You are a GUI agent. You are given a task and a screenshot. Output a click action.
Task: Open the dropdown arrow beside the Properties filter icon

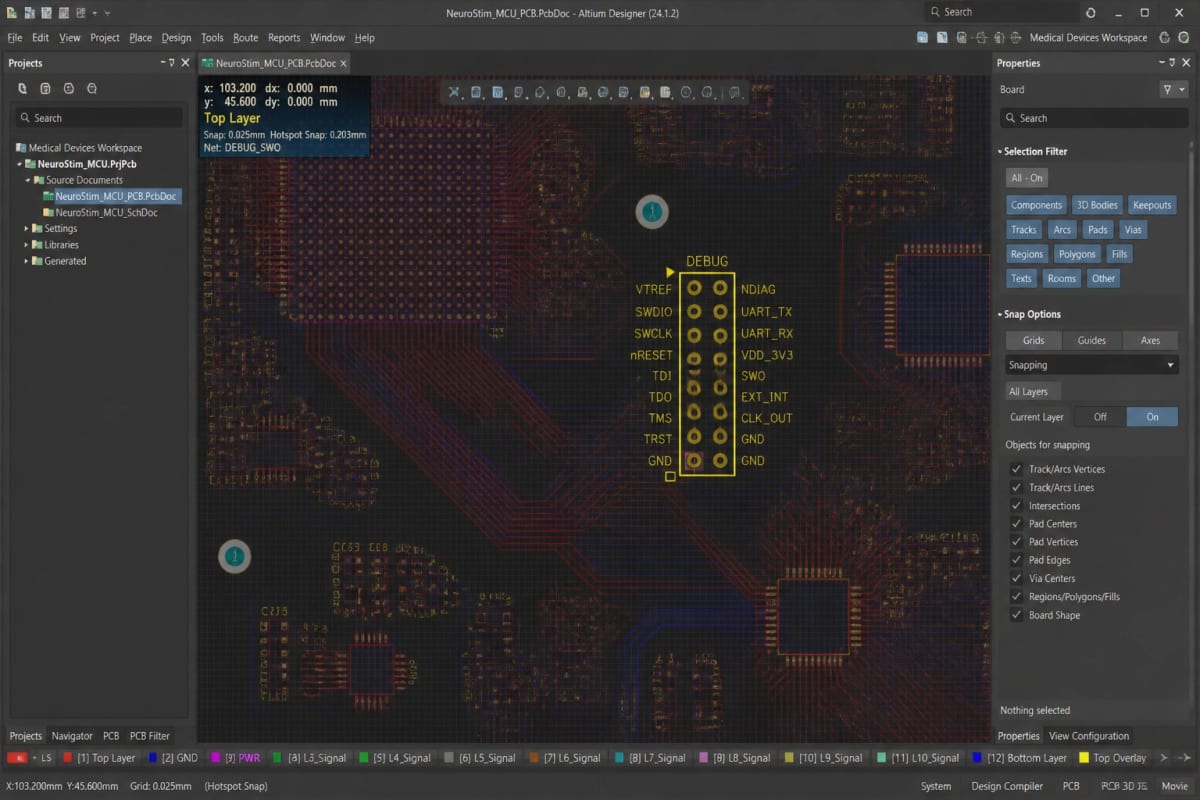pos(1182,89)
